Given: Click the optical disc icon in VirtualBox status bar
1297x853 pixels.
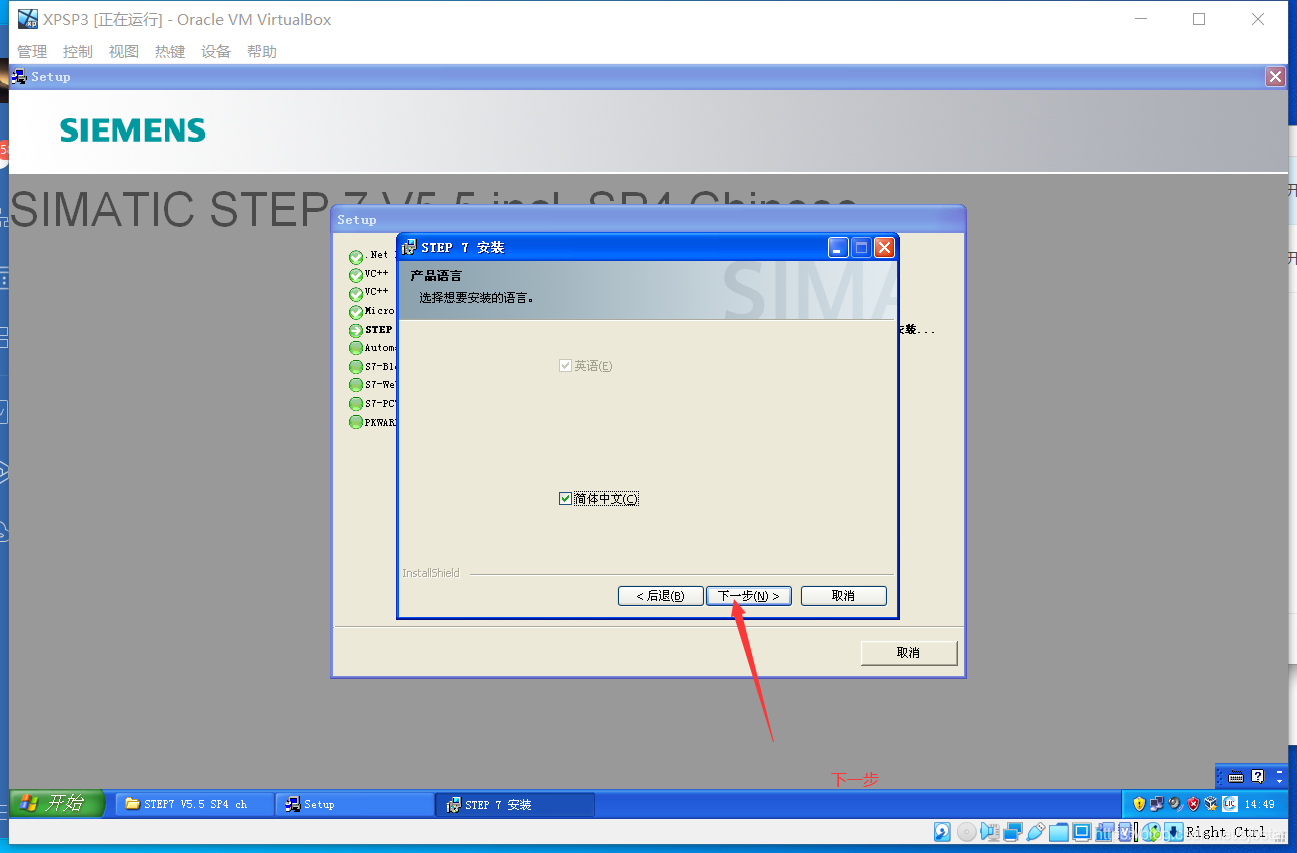Looking at the screenshot, I should point(966,831).
